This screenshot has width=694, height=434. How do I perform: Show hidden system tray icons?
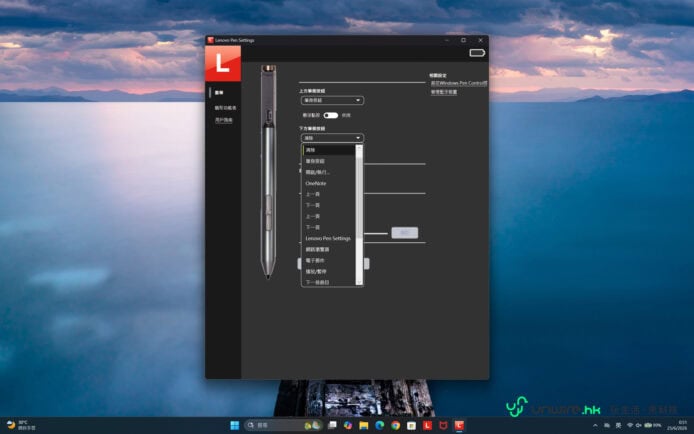click(595, 425)
